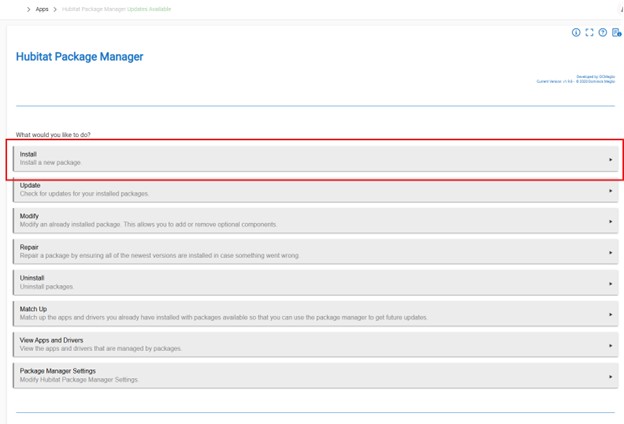
Task: Click 'View the apps and drivers' description text
Action: [100, 349]
